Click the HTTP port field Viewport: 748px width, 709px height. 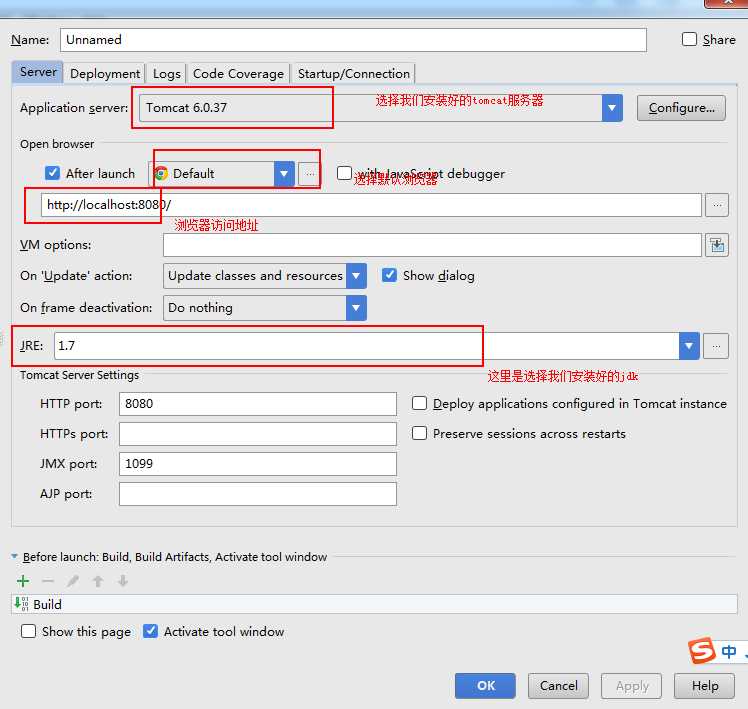pyautogui.click(x=258, y=404)
